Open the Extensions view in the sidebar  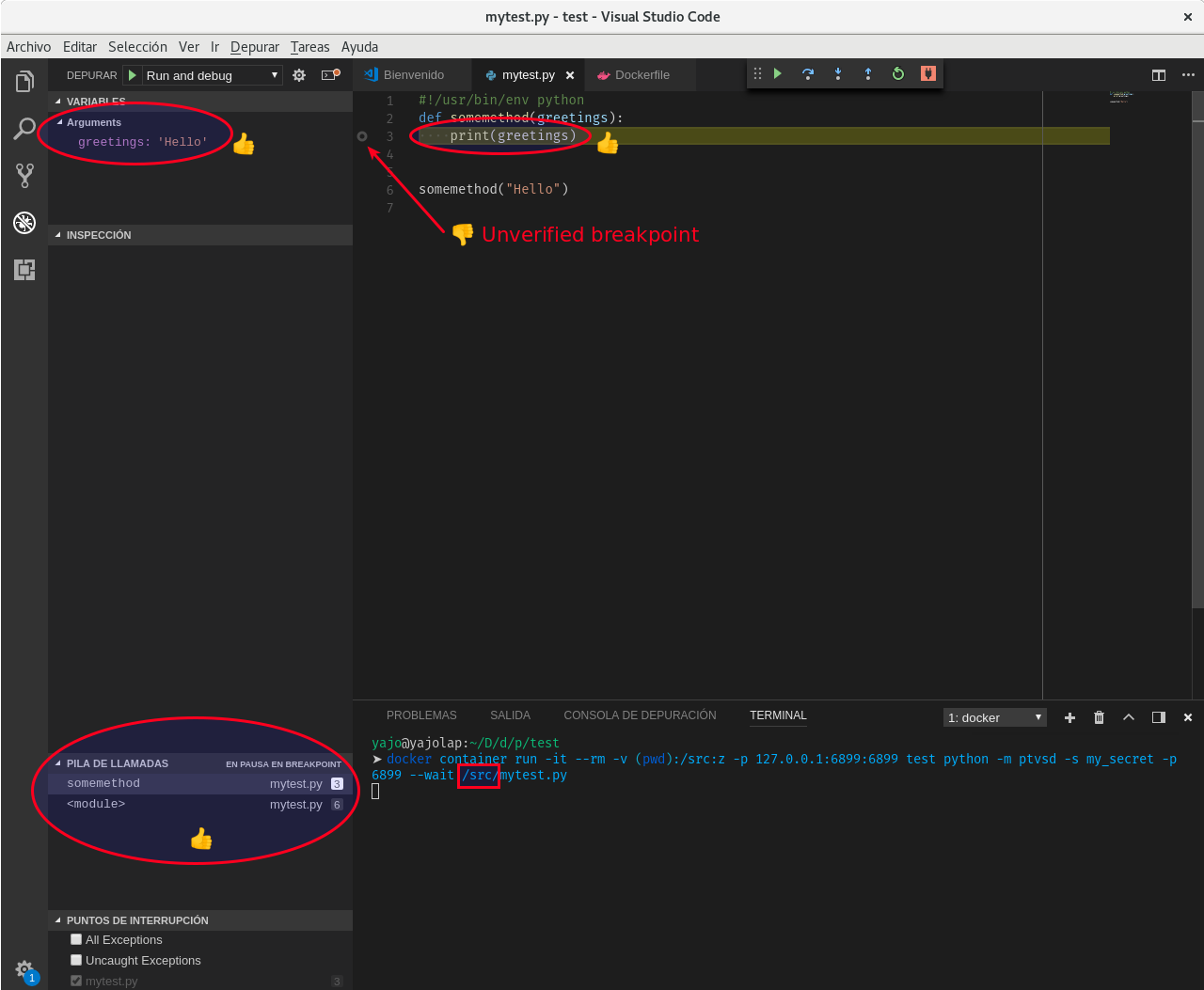(x=24, y=270)
